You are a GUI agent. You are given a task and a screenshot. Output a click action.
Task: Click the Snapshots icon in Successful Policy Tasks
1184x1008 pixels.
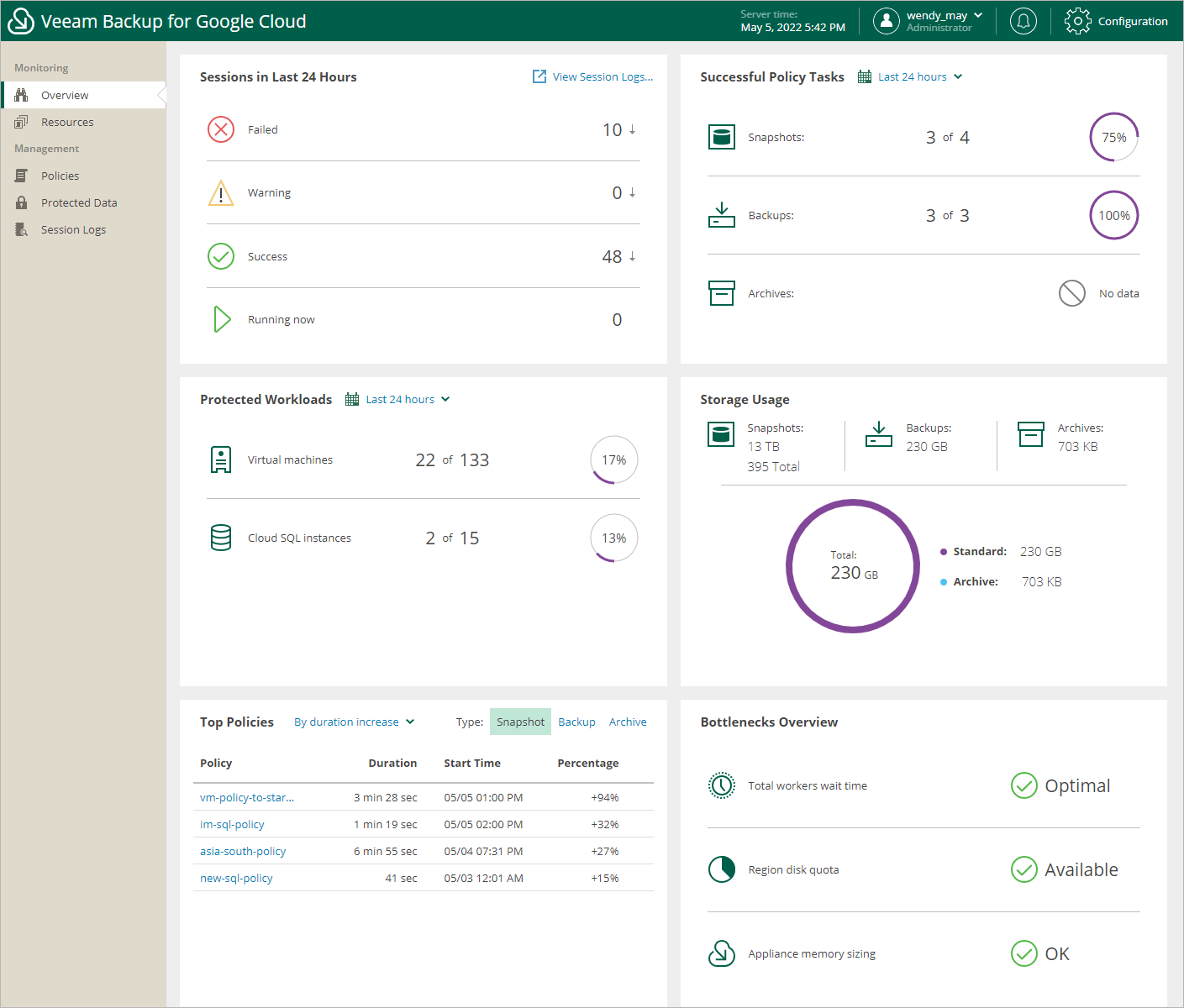[722, 137]
